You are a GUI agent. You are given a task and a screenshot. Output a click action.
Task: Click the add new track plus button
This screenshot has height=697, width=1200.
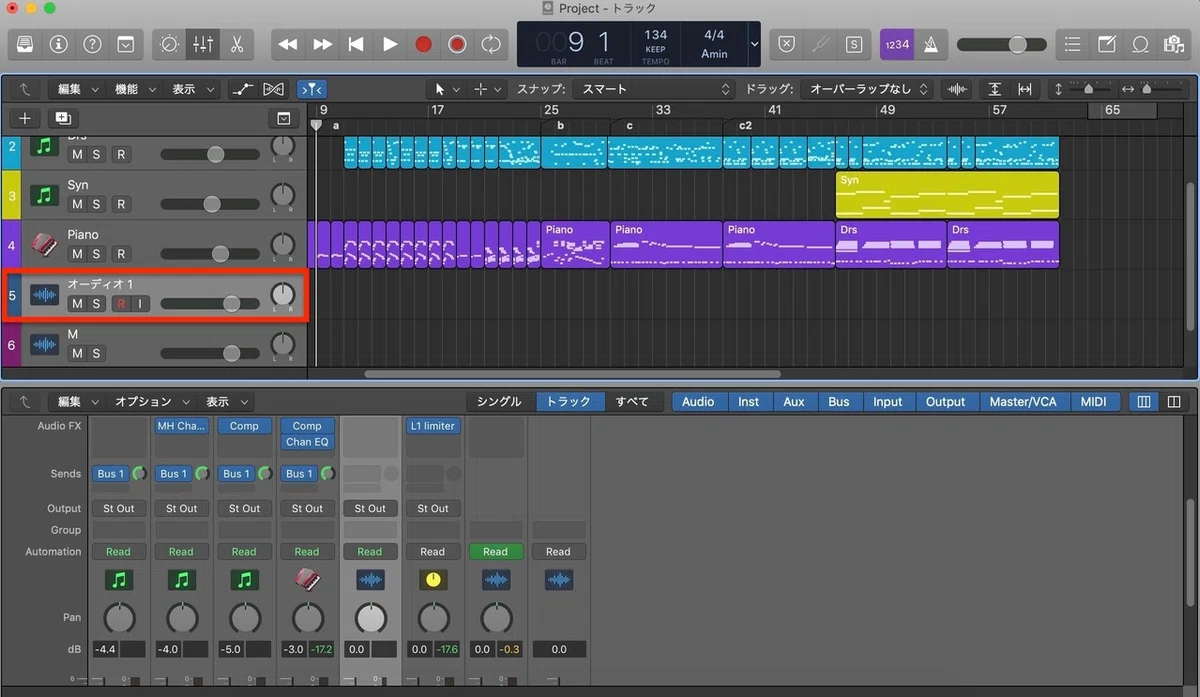pos(25,118)
